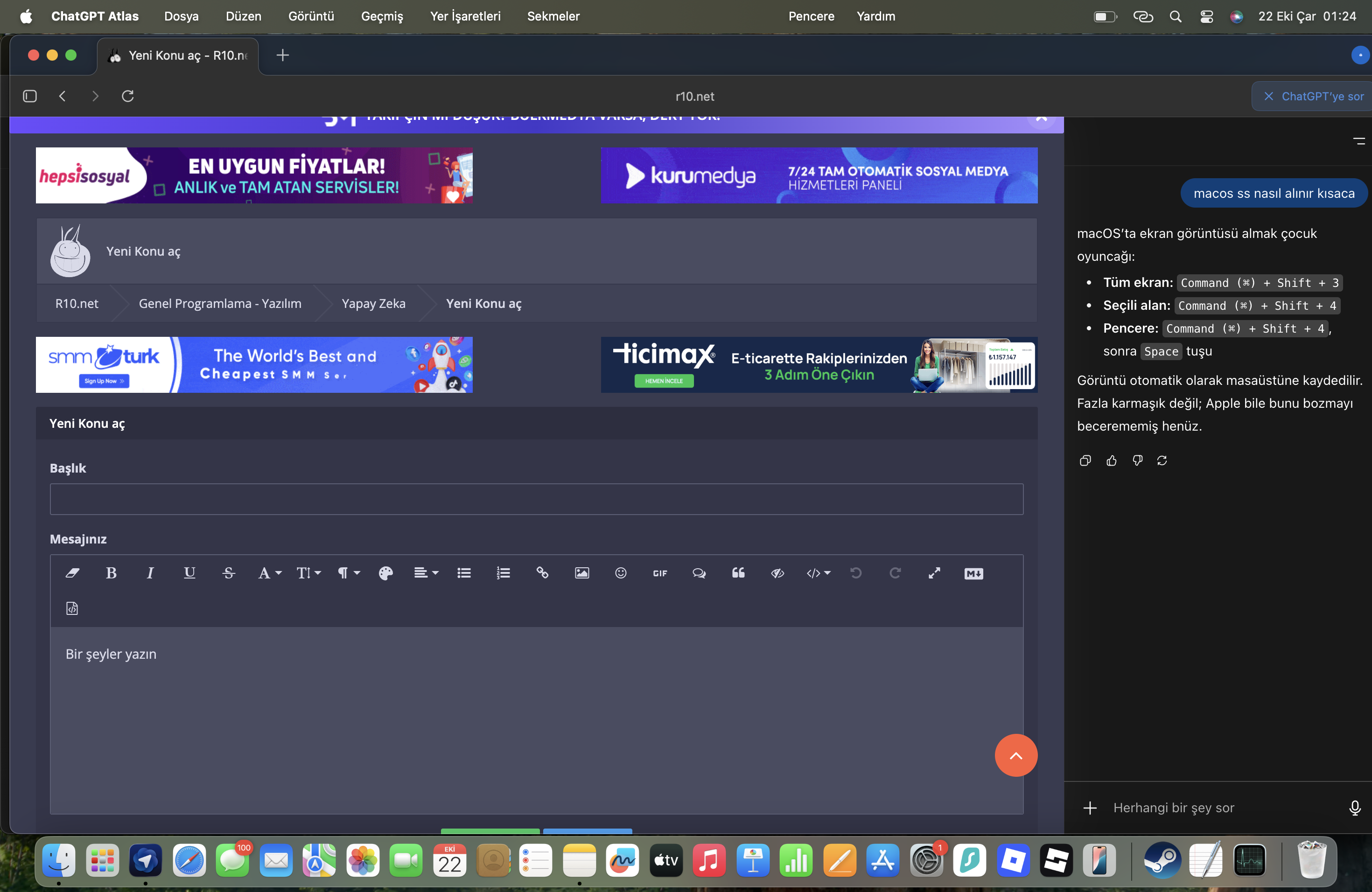
Task: Open the paragraph format dropdown
Action: (x=349, y=573)
